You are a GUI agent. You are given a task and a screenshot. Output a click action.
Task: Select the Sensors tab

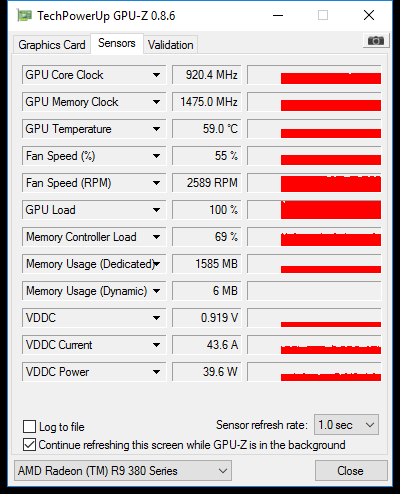[x=117, y=43]
